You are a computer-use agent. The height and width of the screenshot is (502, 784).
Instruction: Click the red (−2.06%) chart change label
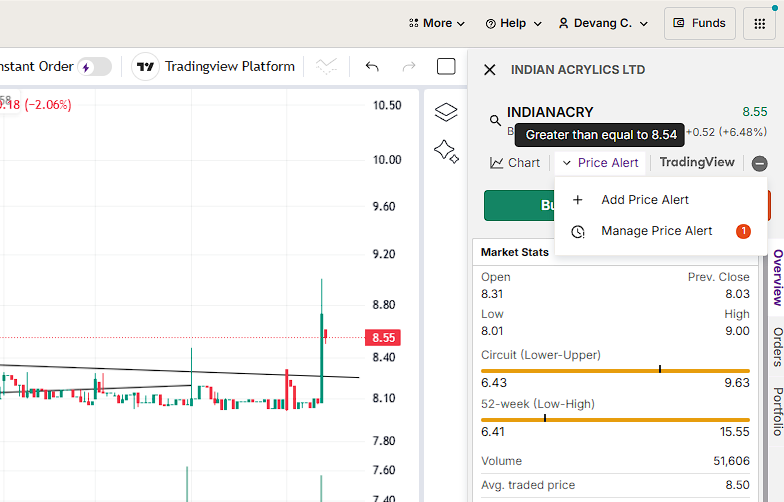pos(48,105)
